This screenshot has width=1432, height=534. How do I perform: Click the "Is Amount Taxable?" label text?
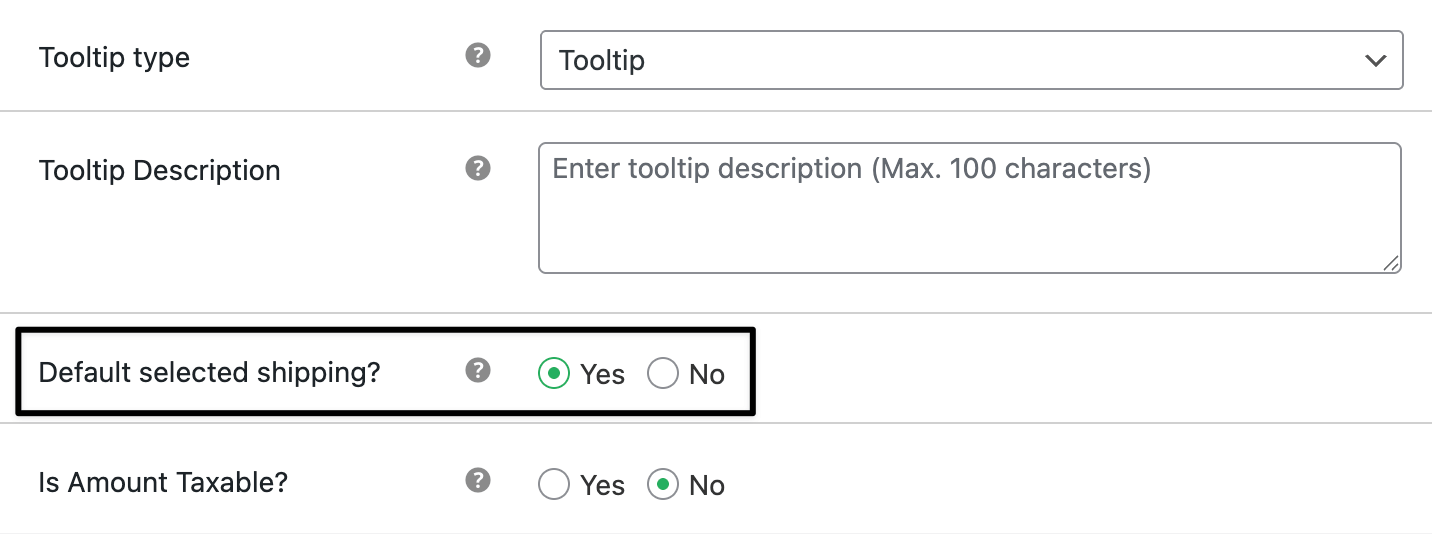pos(163,483)
